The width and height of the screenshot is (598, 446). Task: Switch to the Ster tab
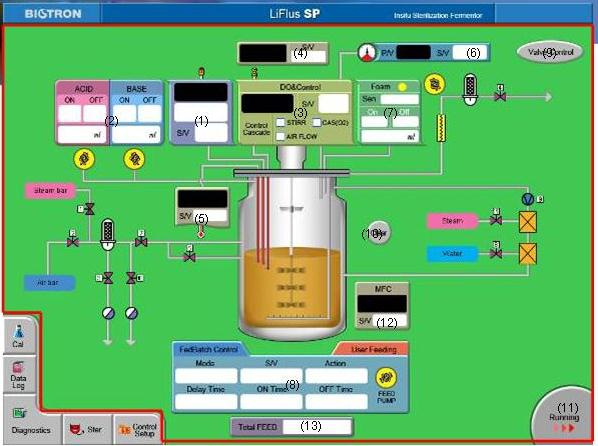87,429
